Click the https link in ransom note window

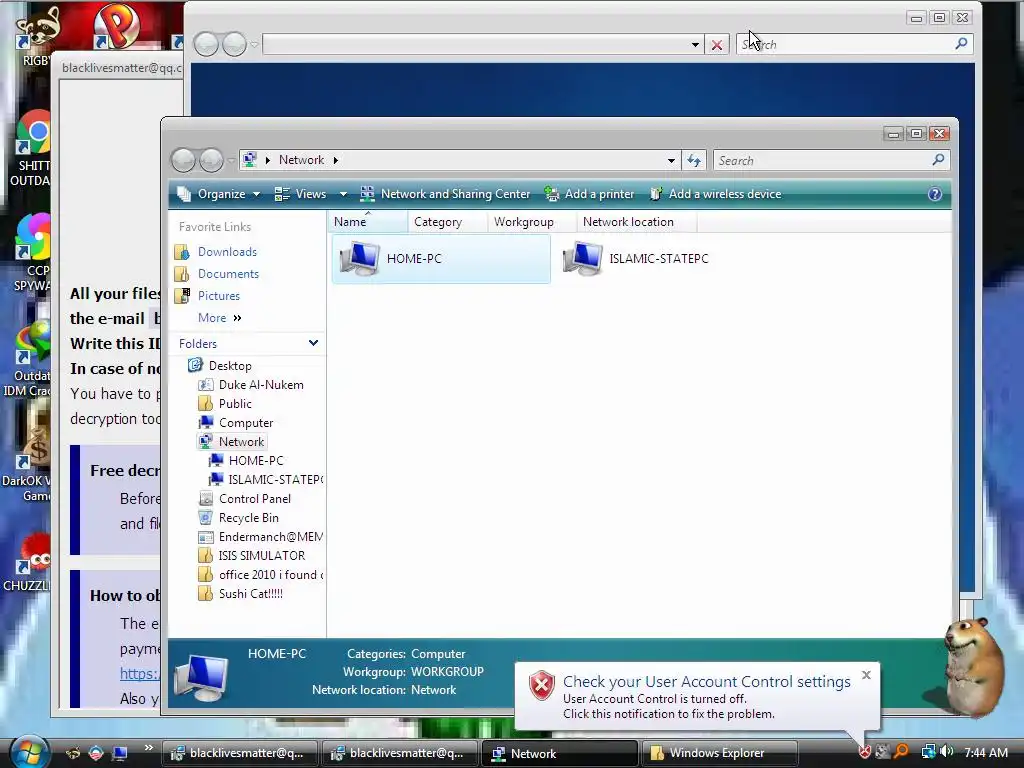click(x=139, y=673)
